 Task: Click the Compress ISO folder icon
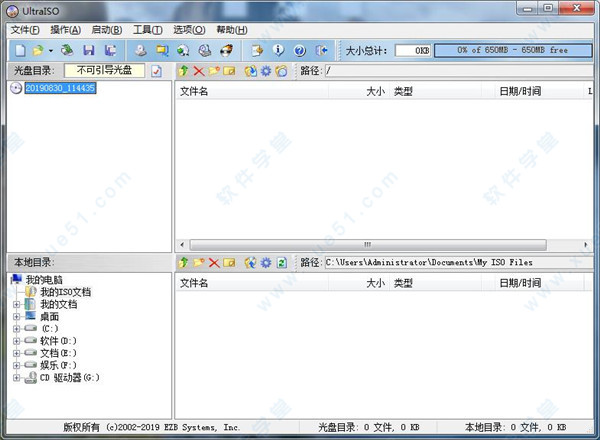point(162,51)
